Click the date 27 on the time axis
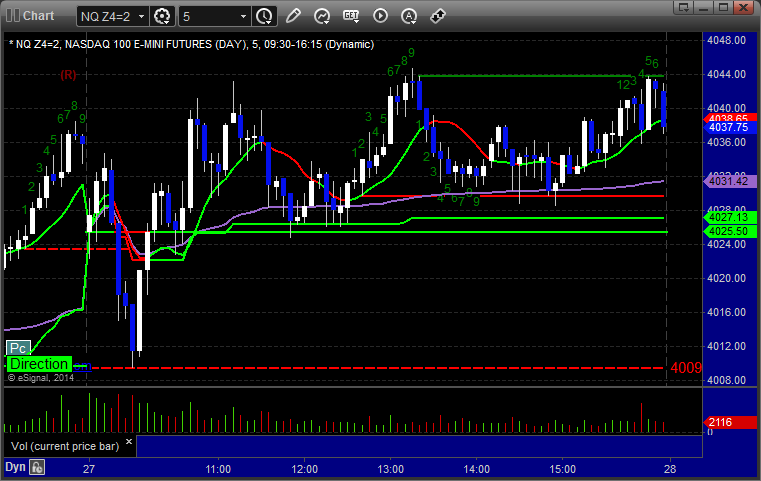The image size is (761, 481). click(x=88, y=469)
